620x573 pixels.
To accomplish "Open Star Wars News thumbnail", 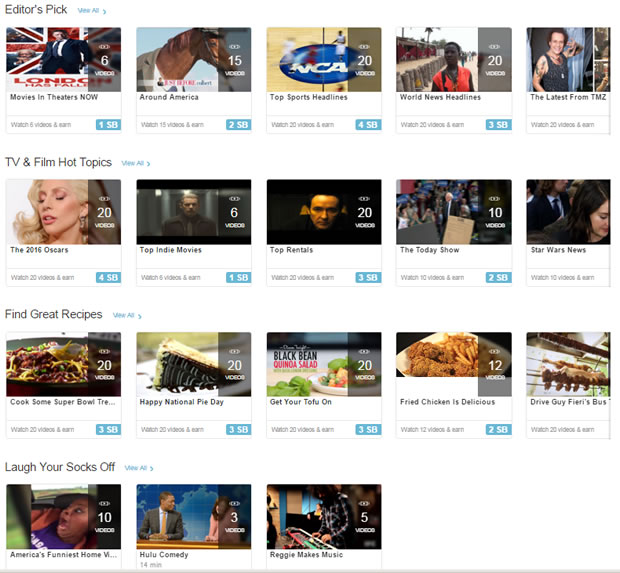I will [x=569, y=212].
